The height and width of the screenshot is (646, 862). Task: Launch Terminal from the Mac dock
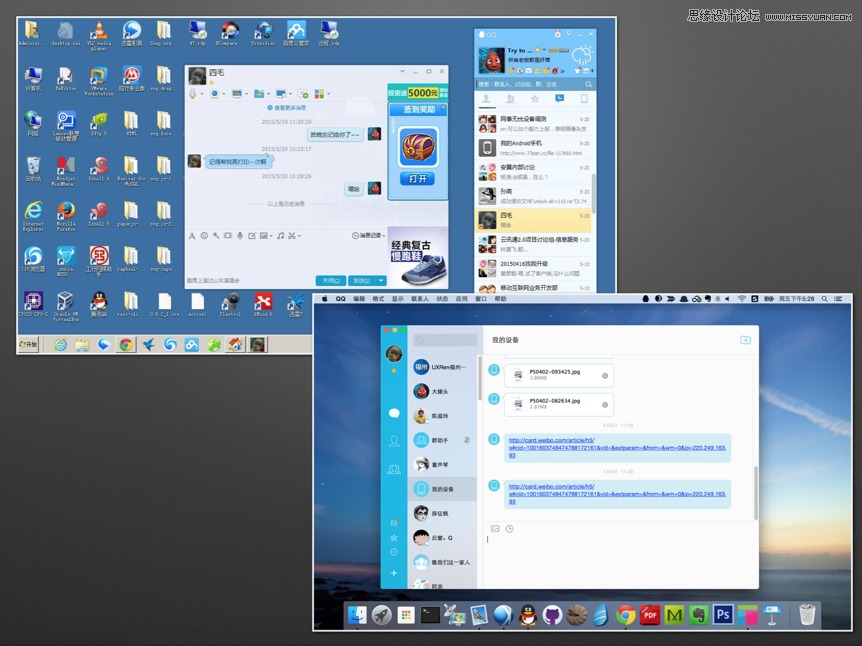coord(430,615)
